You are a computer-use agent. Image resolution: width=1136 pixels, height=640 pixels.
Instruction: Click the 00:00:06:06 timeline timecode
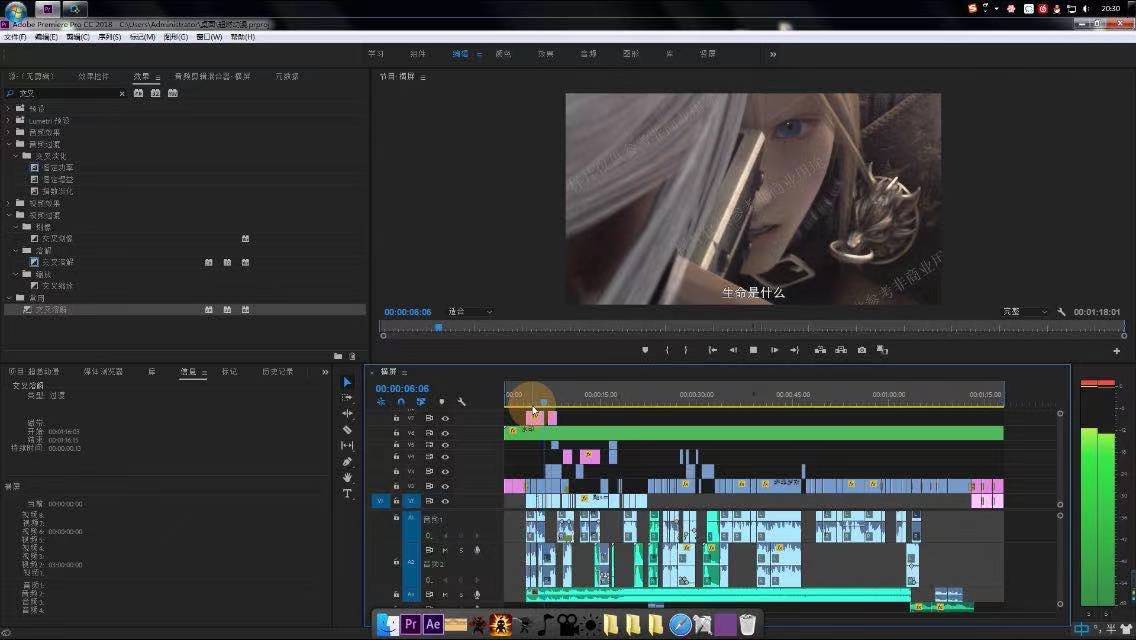click(402, 388)
